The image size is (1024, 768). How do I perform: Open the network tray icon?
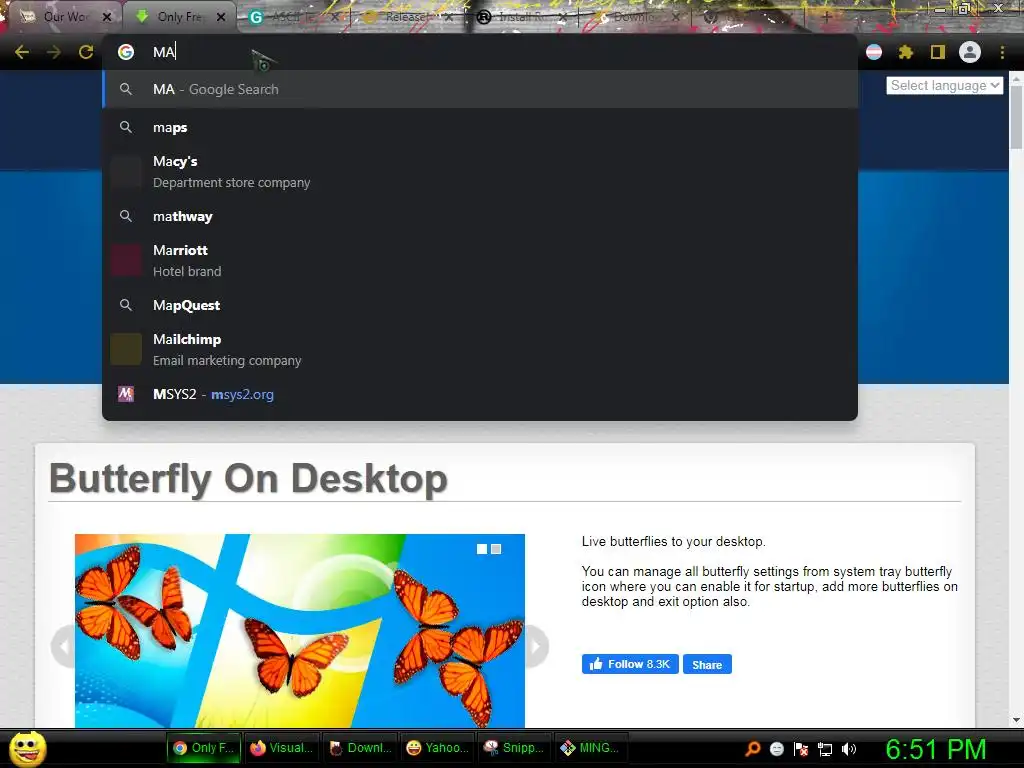(x=825, y=749)
